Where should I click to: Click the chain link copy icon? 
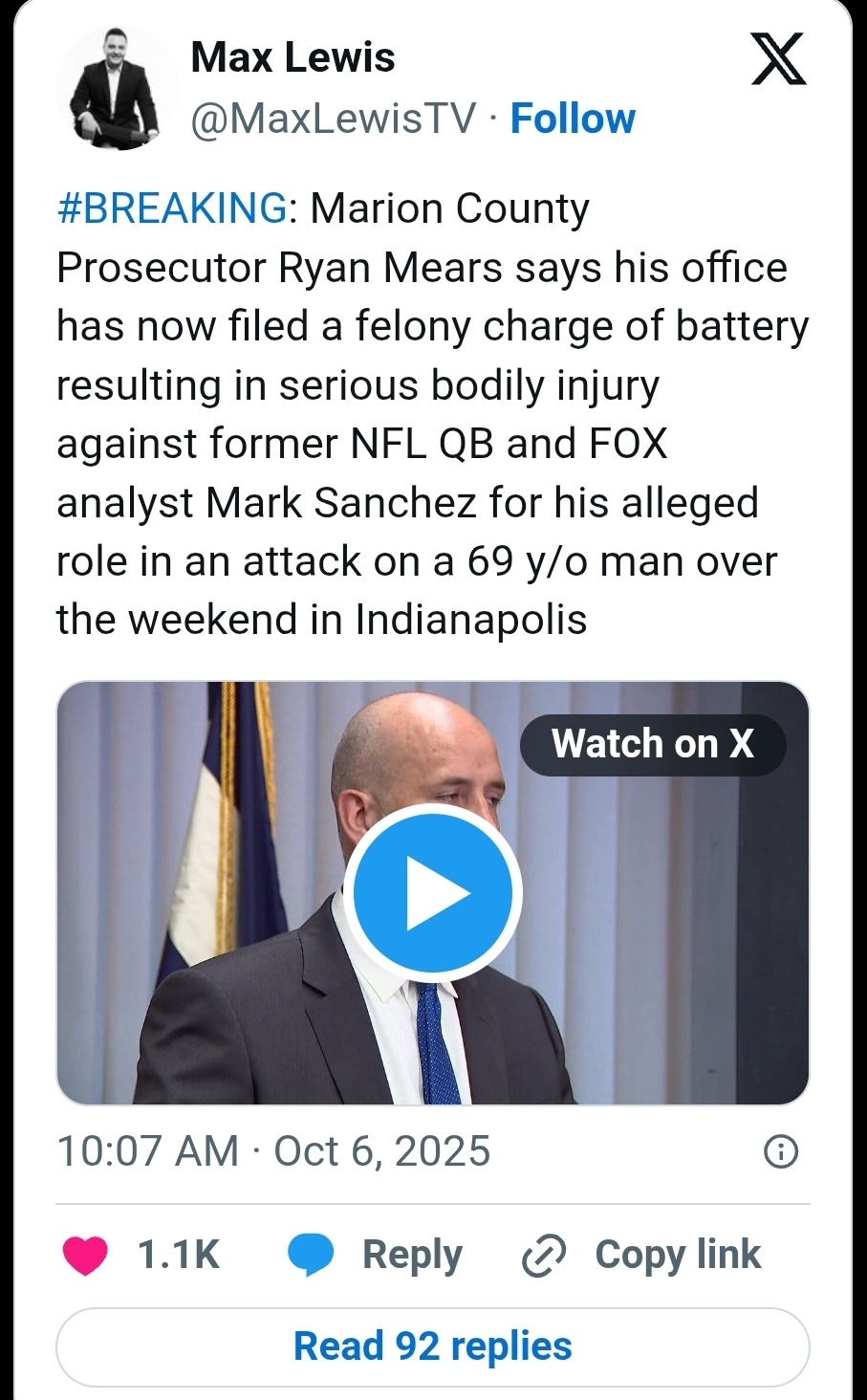544,1256
